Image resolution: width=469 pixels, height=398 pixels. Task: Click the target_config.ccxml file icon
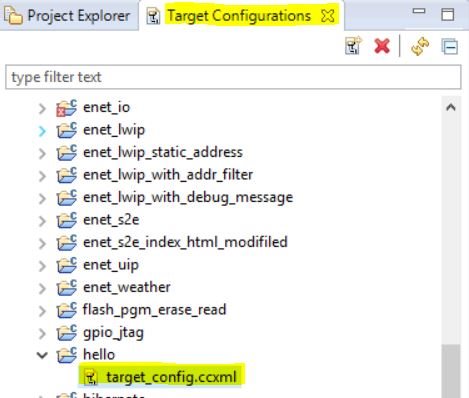point(91,378)
